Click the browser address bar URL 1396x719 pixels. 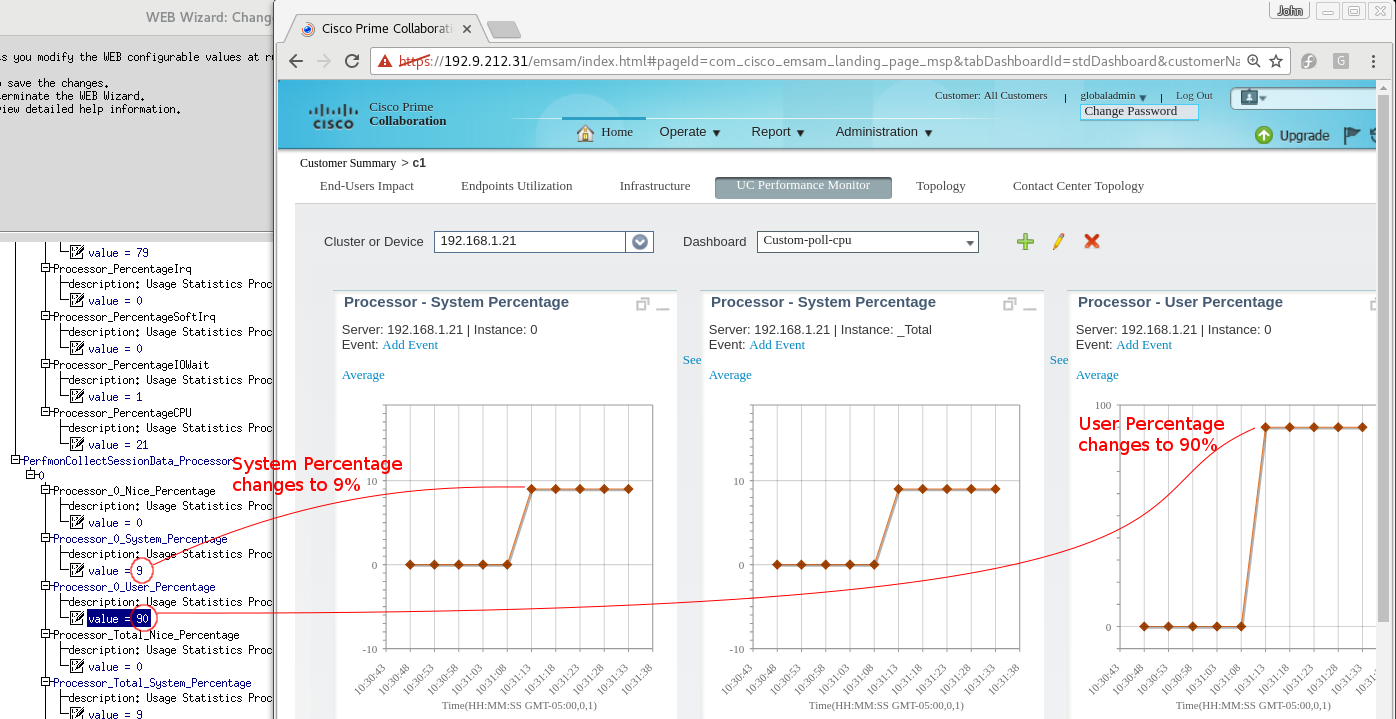tap(819, 61)
